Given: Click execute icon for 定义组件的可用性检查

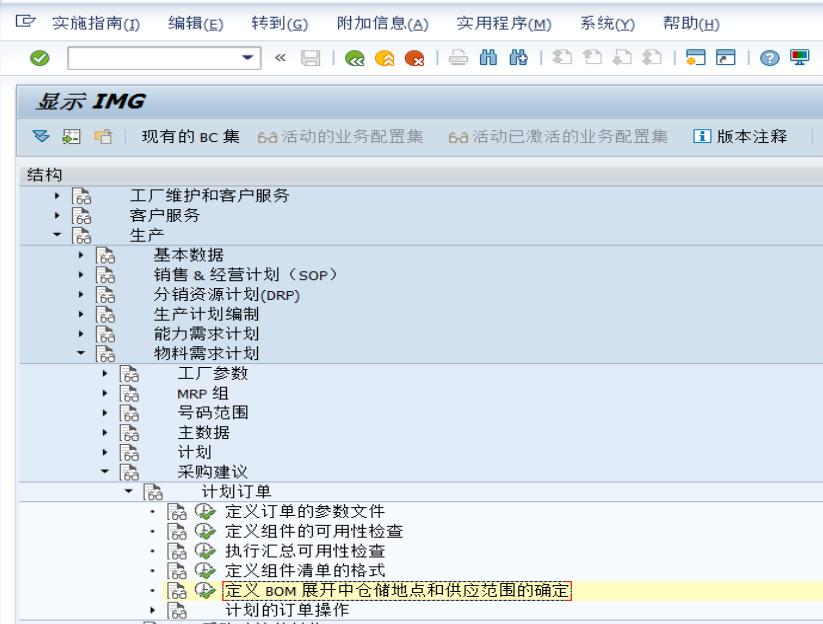Looking at the screenshot, I should click(205, 532).
